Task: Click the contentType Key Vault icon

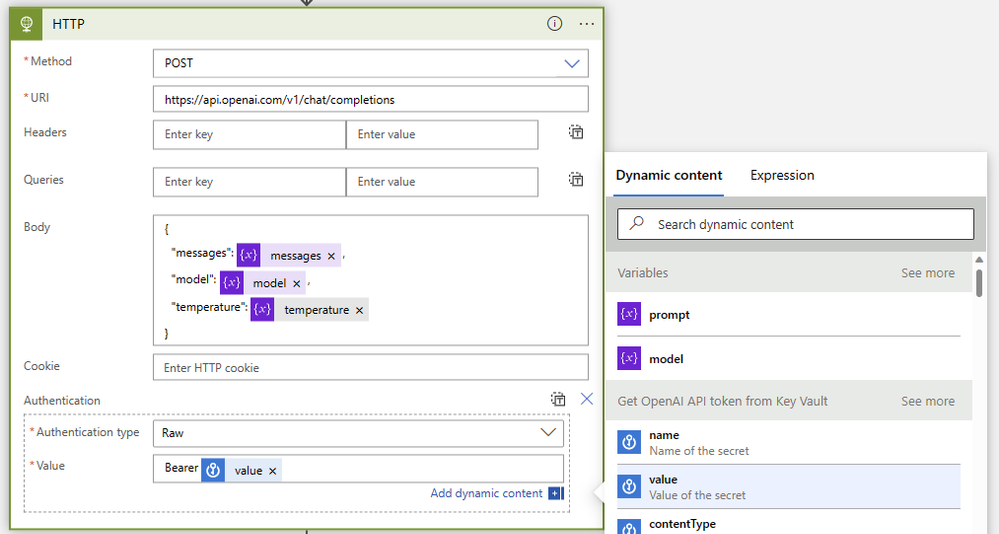Action: pyautogui.click(x=629, y=527)
